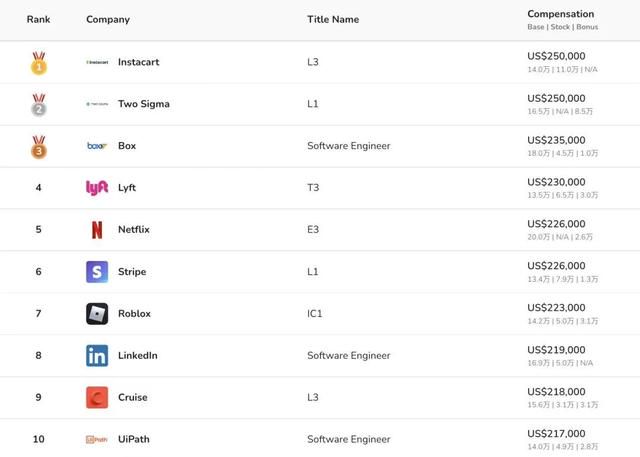Click the orange Cruise logo
Screen dimensions: 640x457
coord(97,397)
